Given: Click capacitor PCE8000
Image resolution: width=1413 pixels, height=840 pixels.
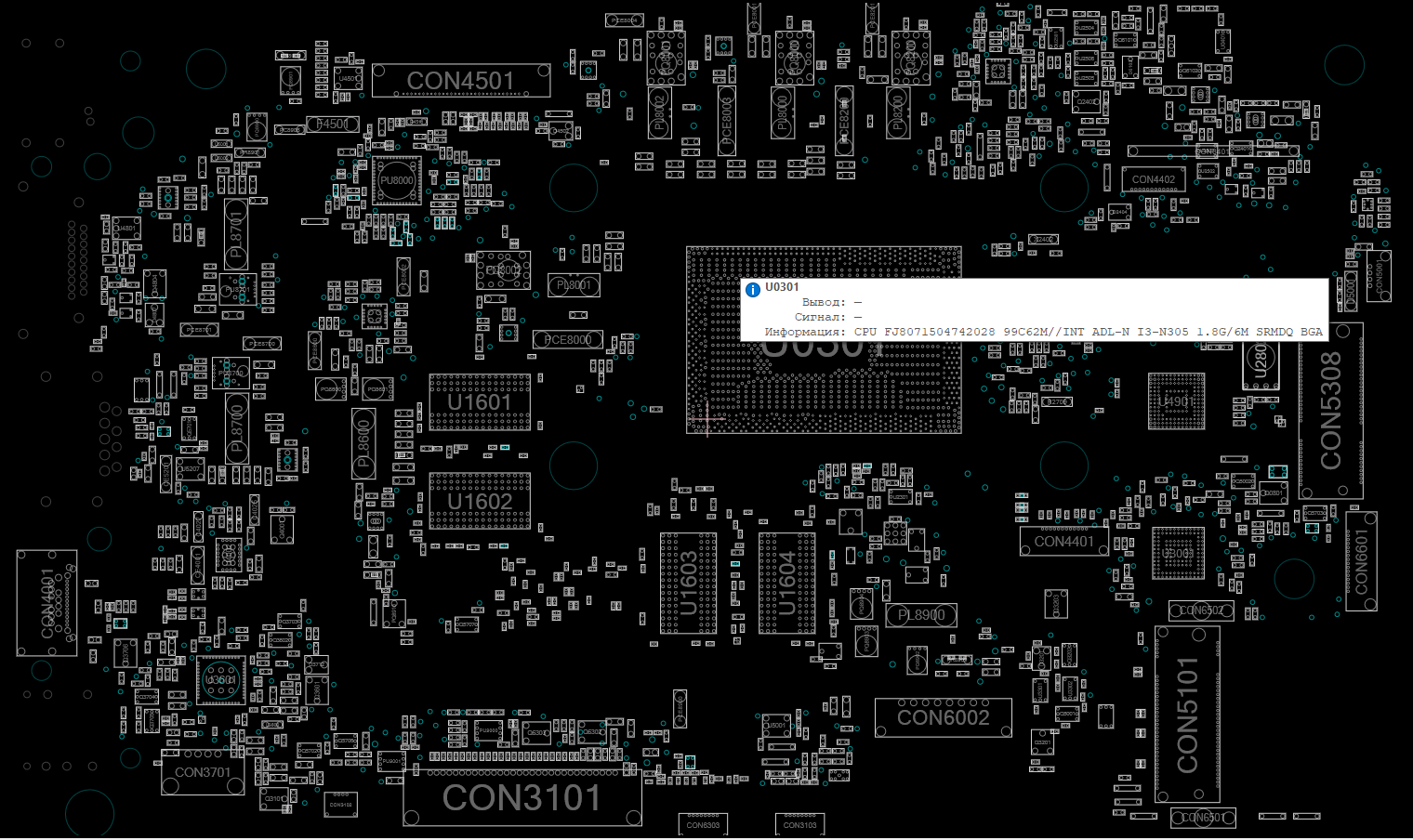Looking at the screenshot, I should pos(567,340).
